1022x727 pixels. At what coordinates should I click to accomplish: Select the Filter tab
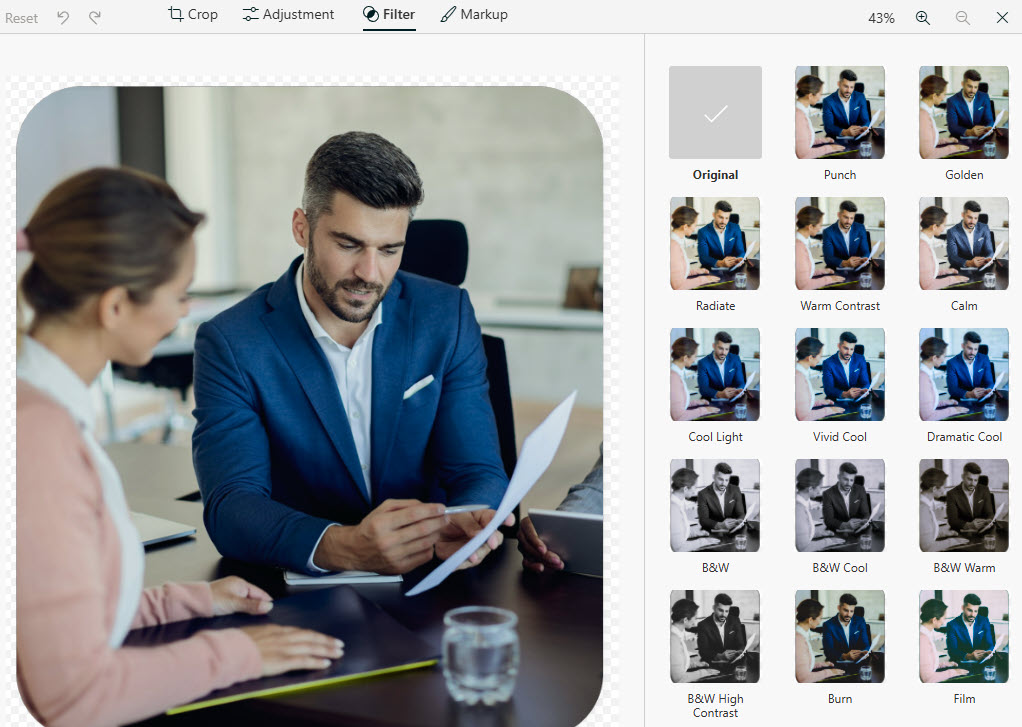(x=389, y=15)
